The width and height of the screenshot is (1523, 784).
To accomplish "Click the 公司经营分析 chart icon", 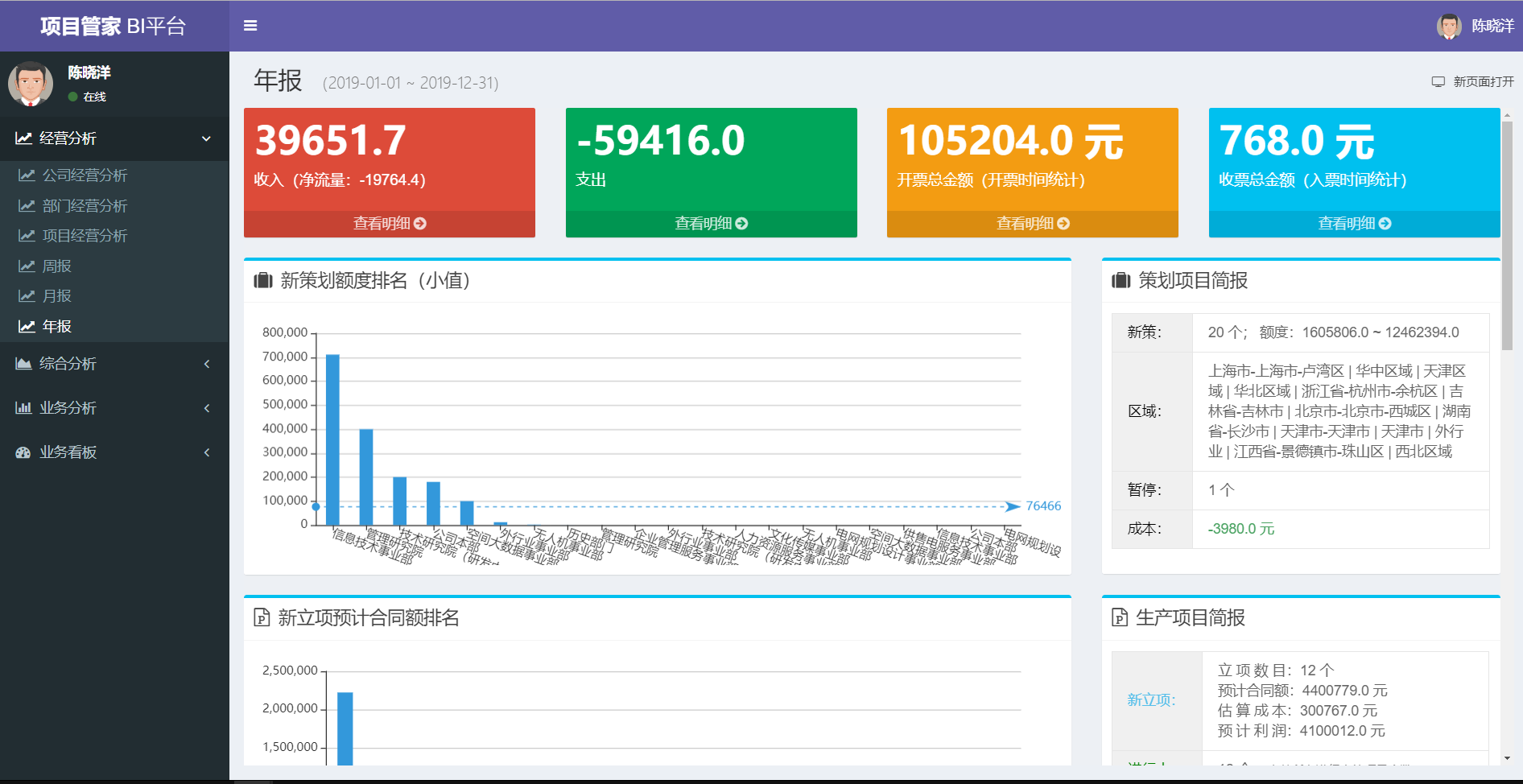I will coord(27,175).
